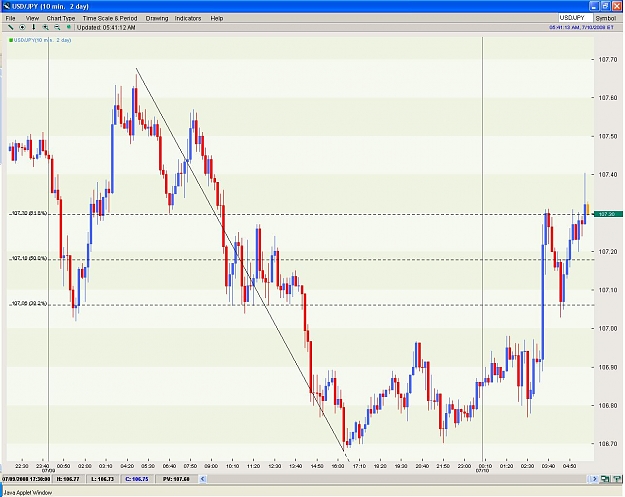This screenshot has height=497, width=625.
Task: Click the H: 106.77 status field
Action: pos(68,479)
